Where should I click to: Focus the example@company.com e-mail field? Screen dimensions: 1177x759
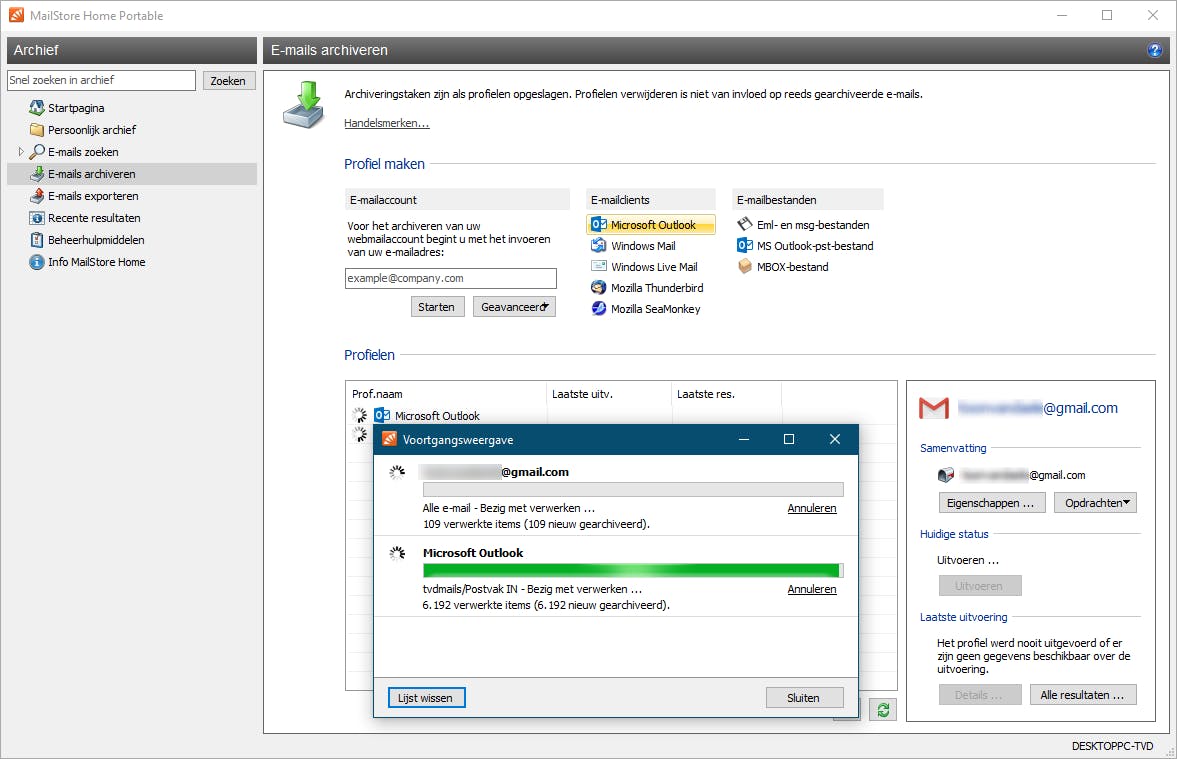(450, 278)
